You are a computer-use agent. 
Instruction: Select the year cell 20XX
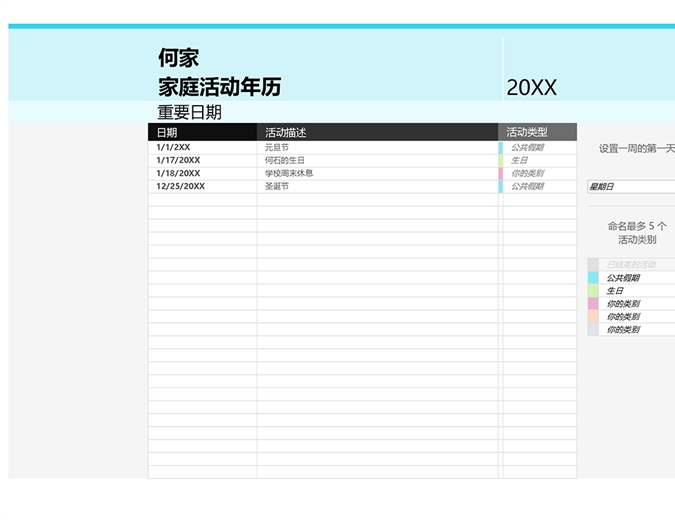point(531,88)
